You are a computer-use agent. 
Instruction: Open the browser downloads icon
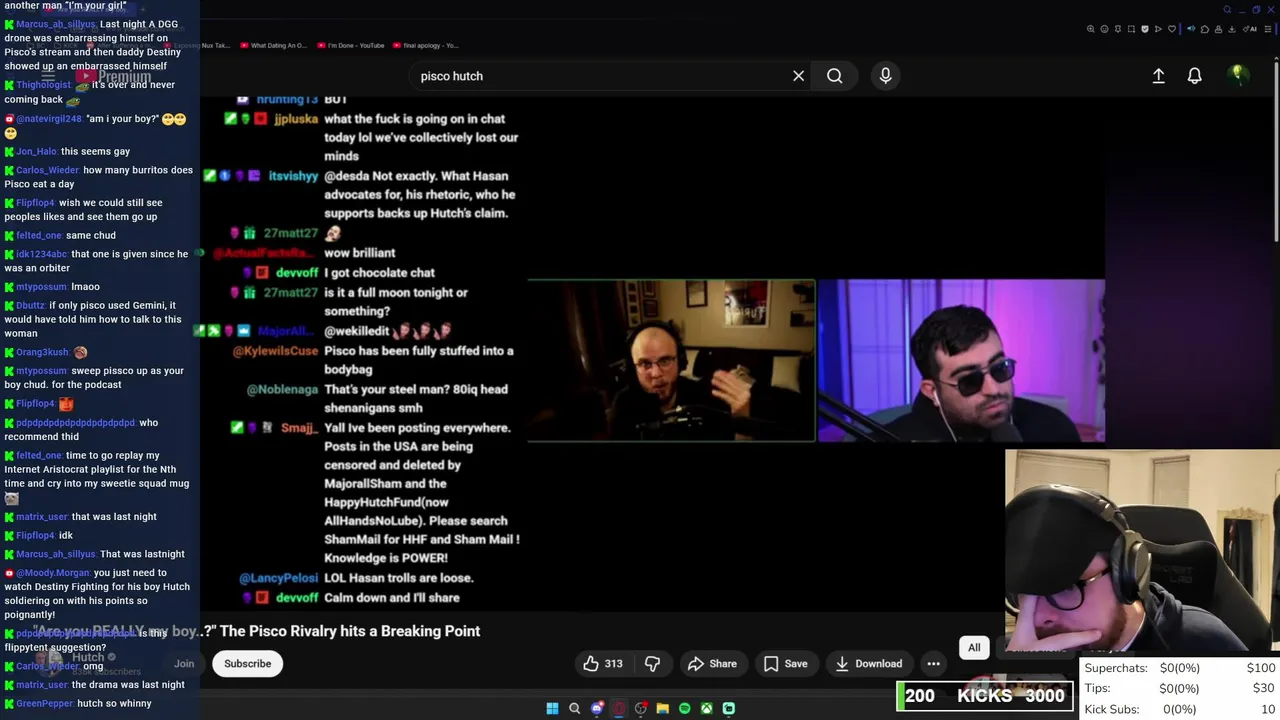click(1231, 29)
